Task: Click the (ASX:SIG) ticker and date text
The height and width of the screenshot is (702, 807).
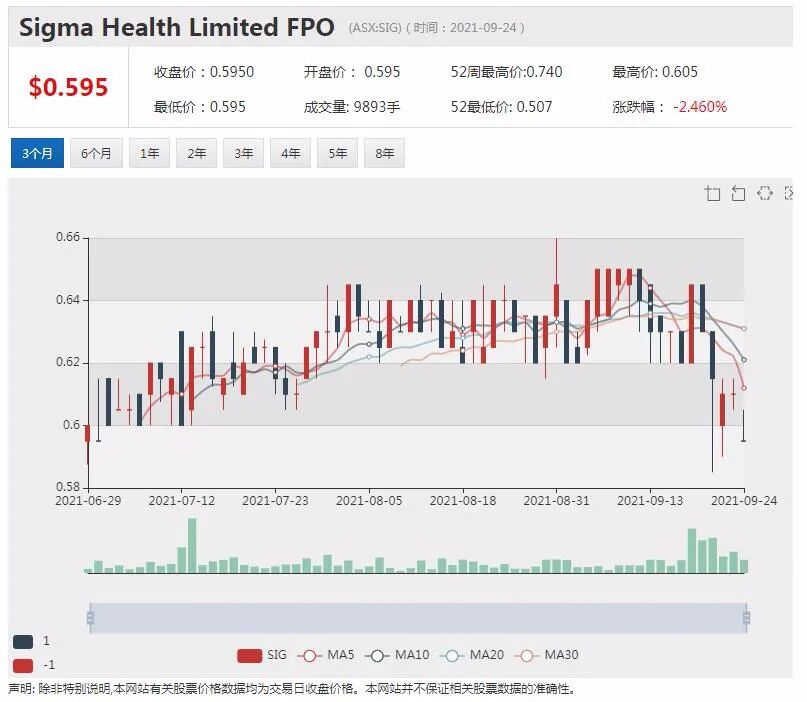Action: [x=436, y=27]
